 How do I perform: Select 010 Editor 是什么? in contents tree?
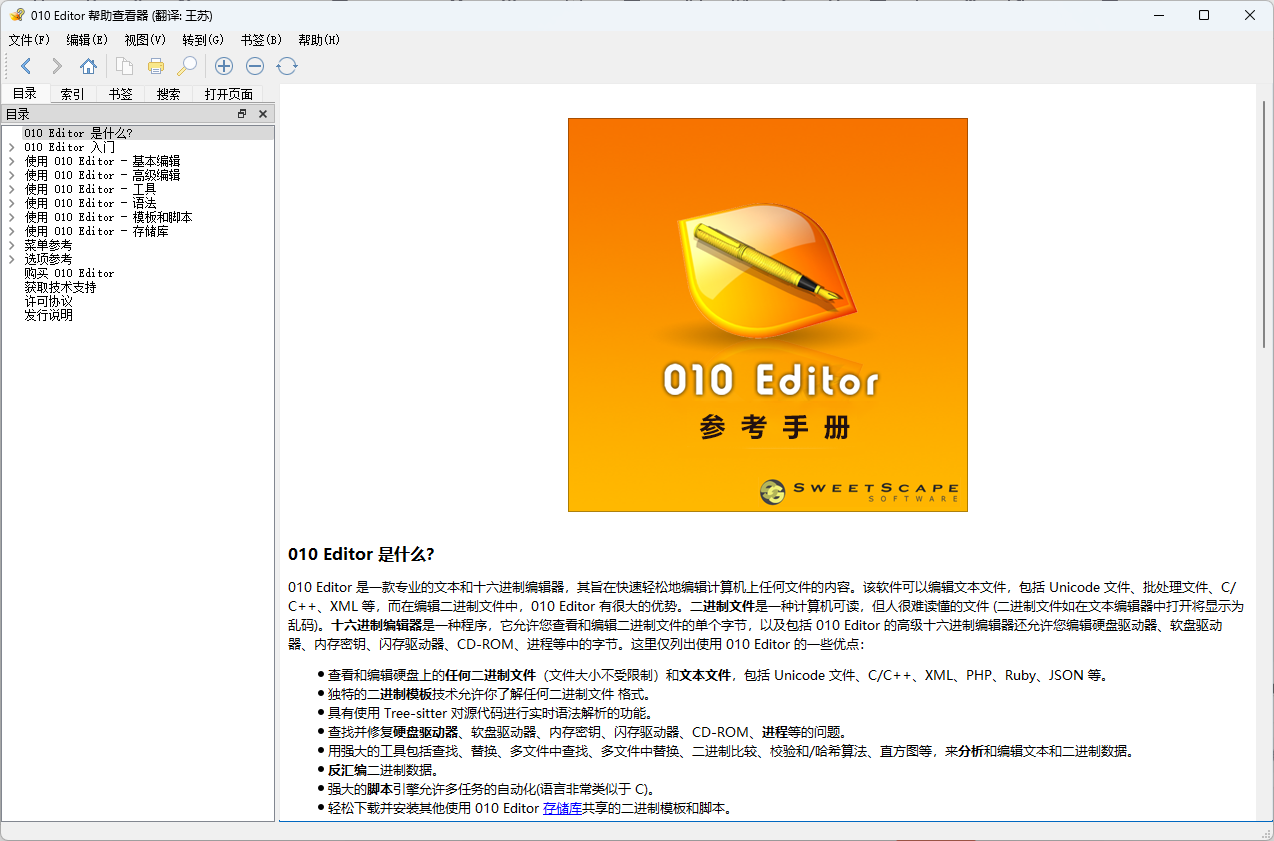click(79, 133)
